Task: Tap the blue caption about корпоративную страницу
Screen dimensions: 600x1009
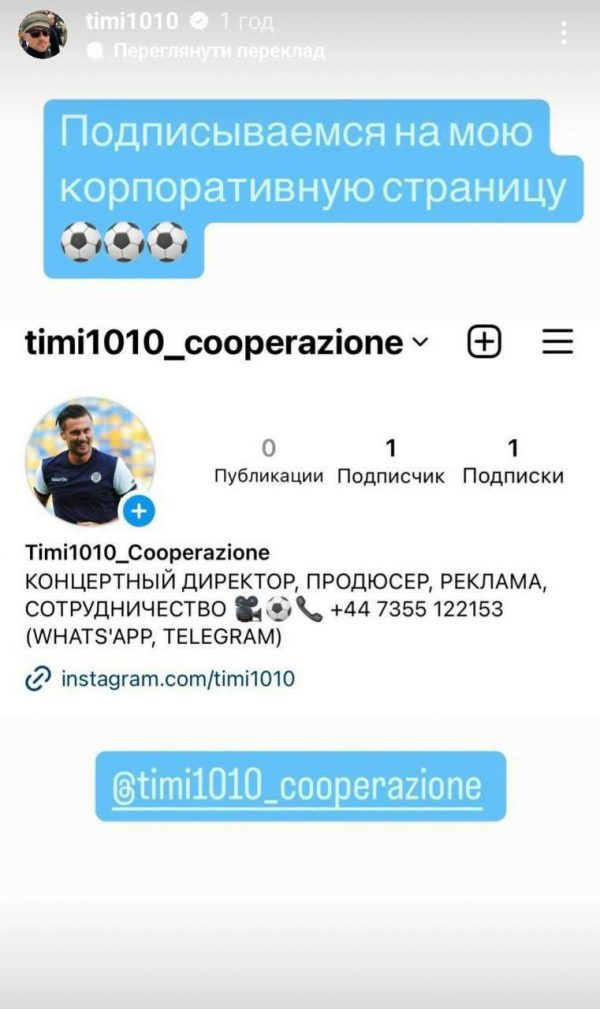Action: (314, 189)
